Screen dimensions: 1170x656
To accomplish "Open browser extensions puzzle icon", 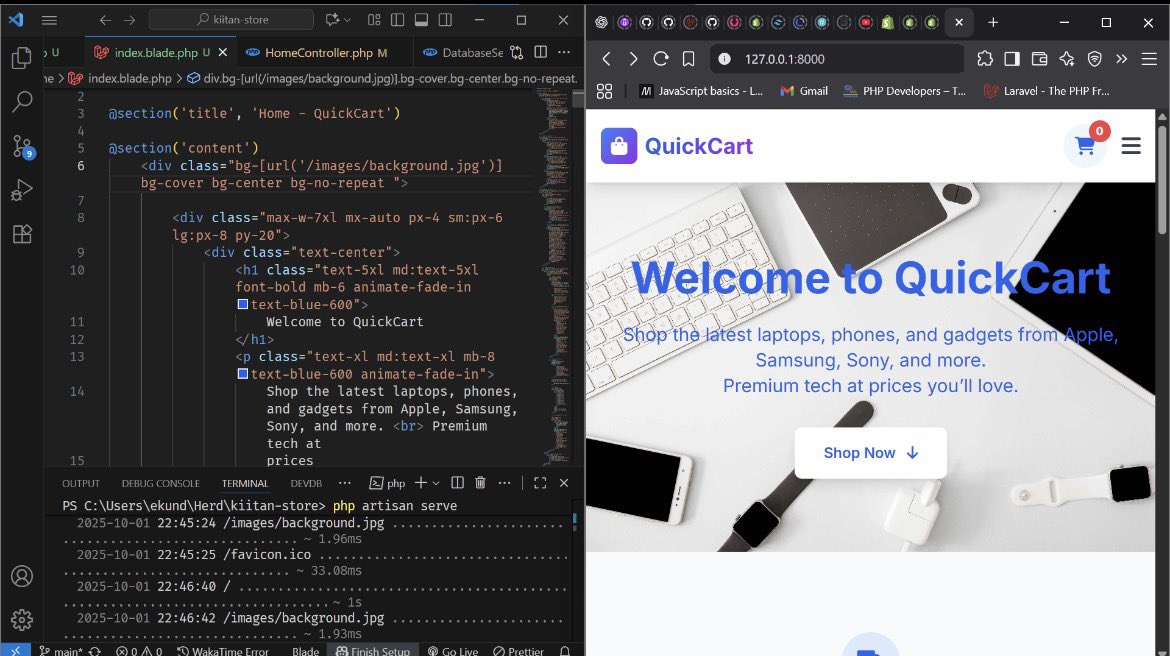I will [985, 59].
